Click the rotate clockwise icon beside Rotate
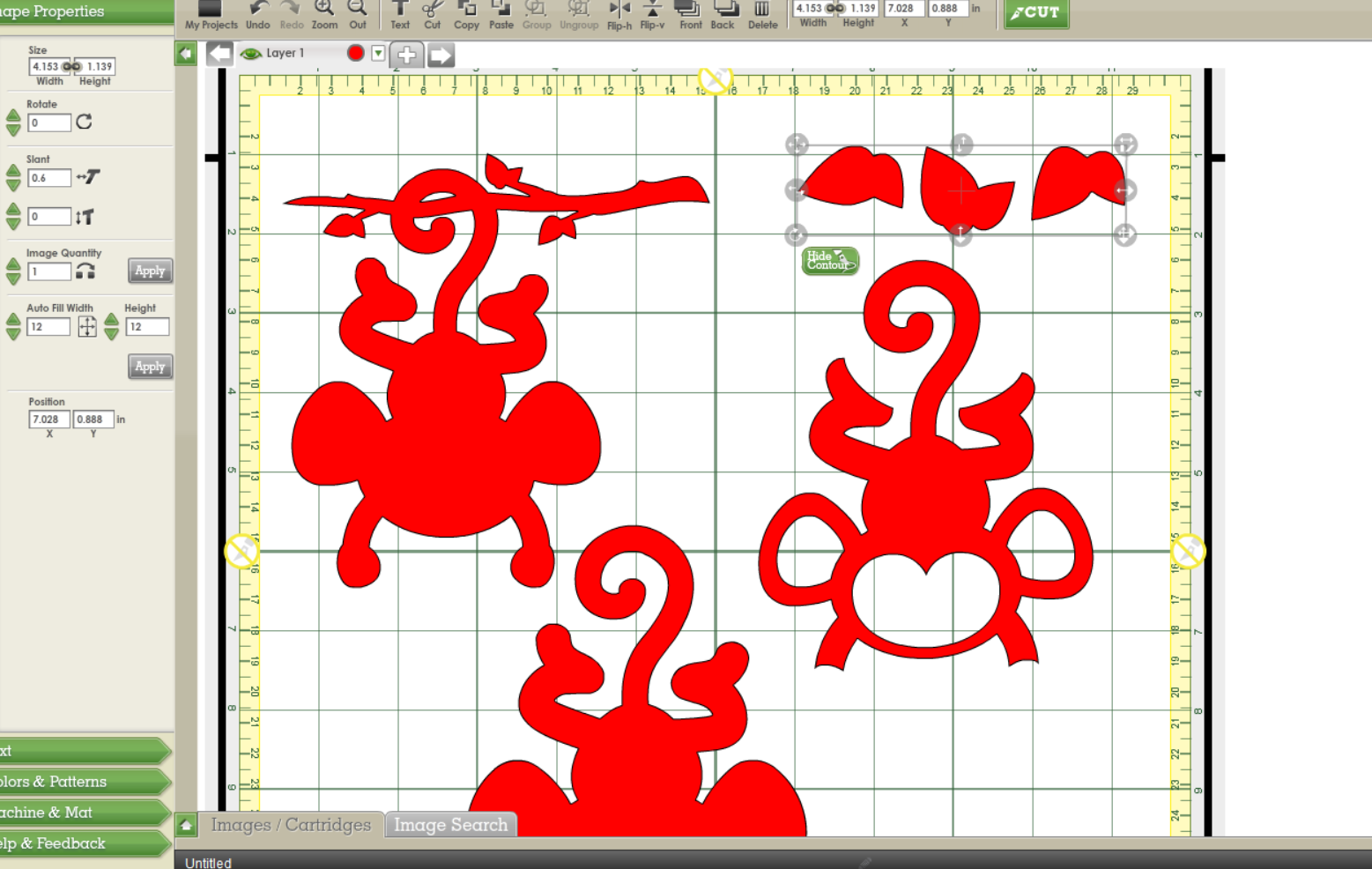This screenshot has height=869, width=1372. (85, 122)
